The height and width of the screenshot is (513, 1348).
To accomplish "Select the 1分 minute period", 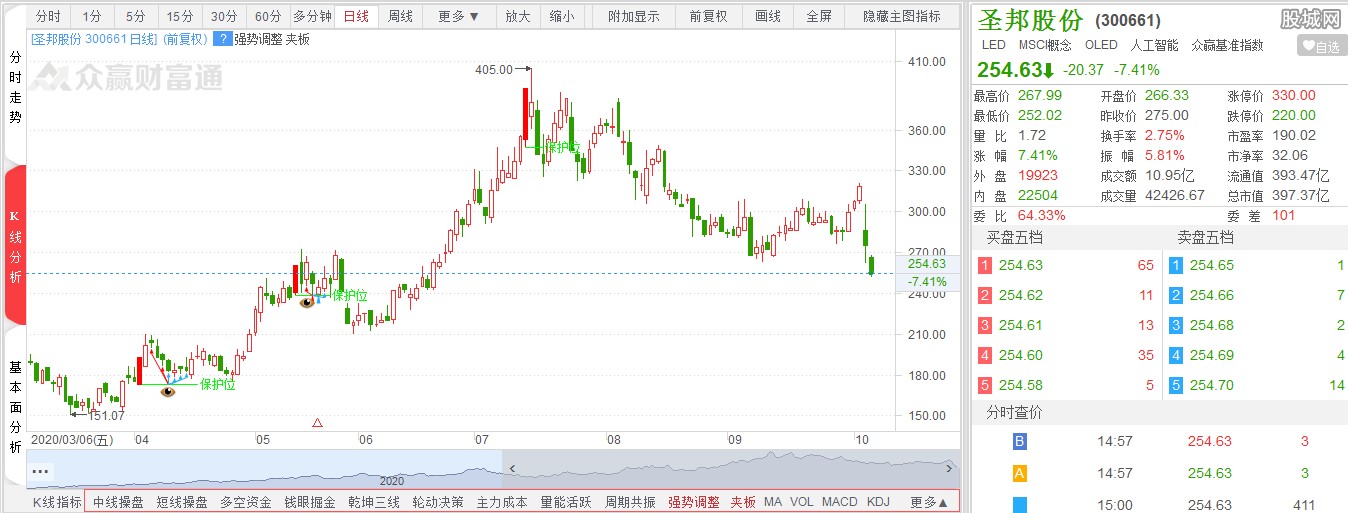I will (92, 16).
